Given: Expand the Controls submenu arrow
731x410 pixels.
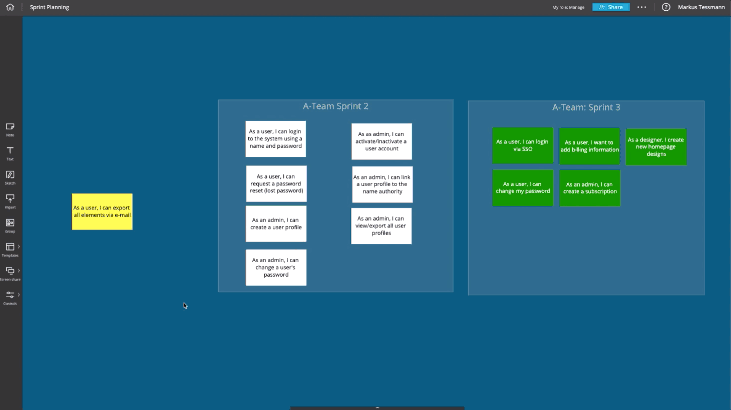Looking at the screenshot, I should 20,294.
